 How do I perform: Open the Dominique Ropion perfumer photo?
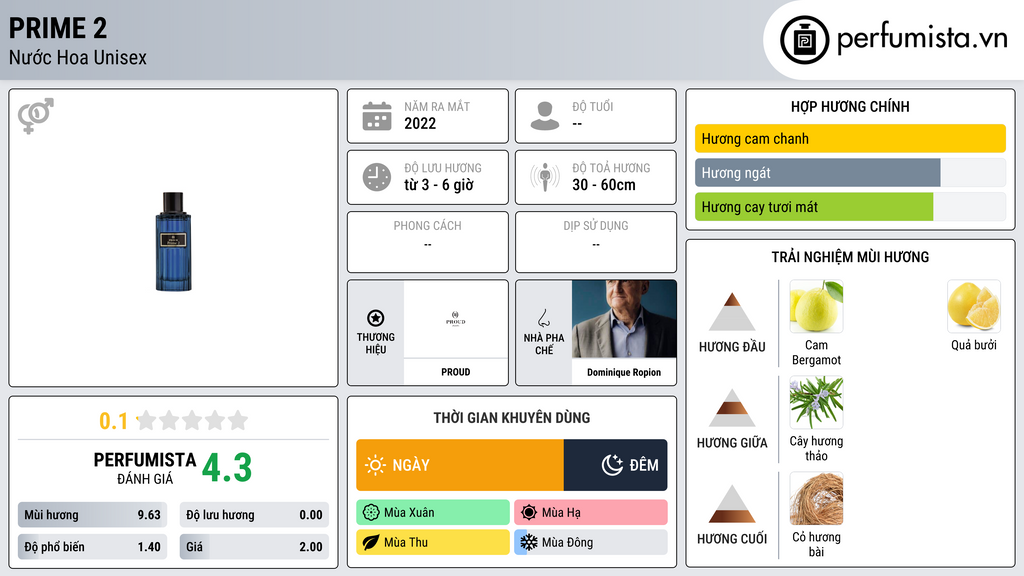pos(624,319)
